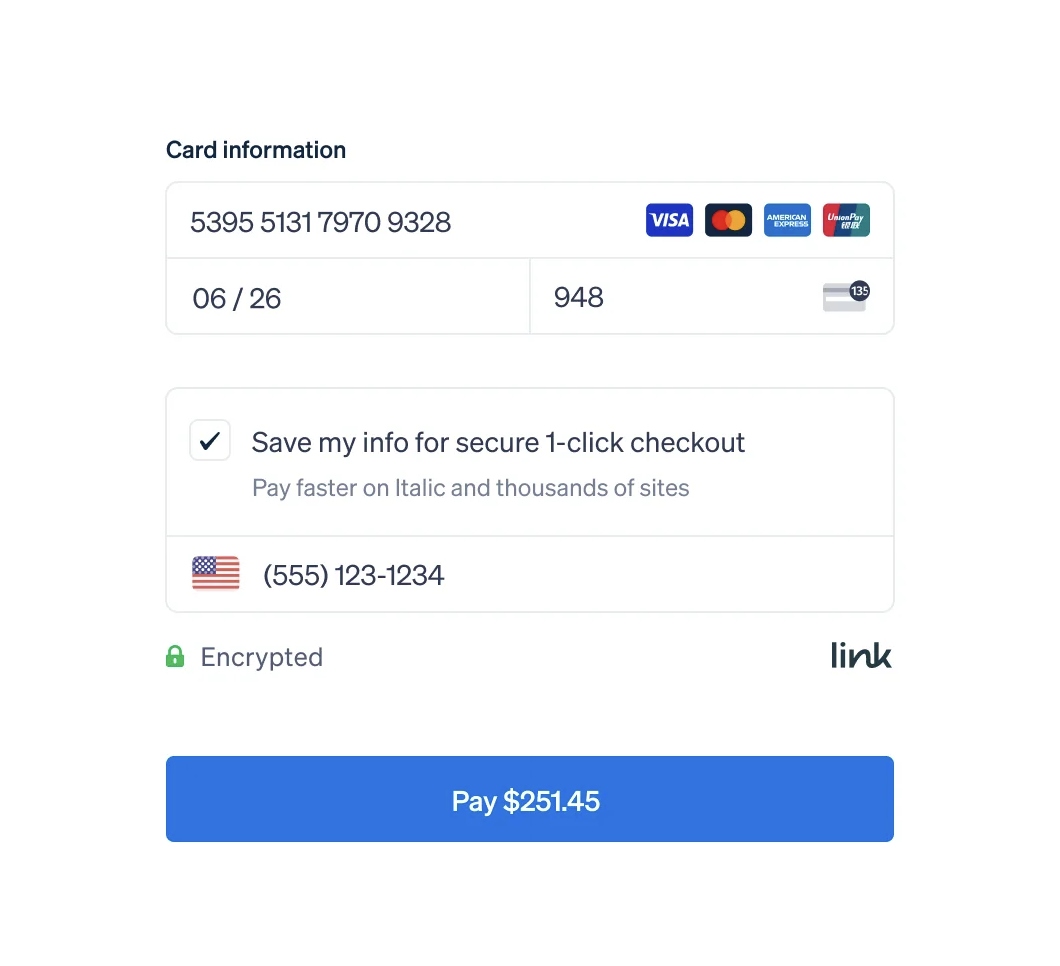Uncheck the save my info checkbox
Screen dimensions: 1060x966
[210, 440]
